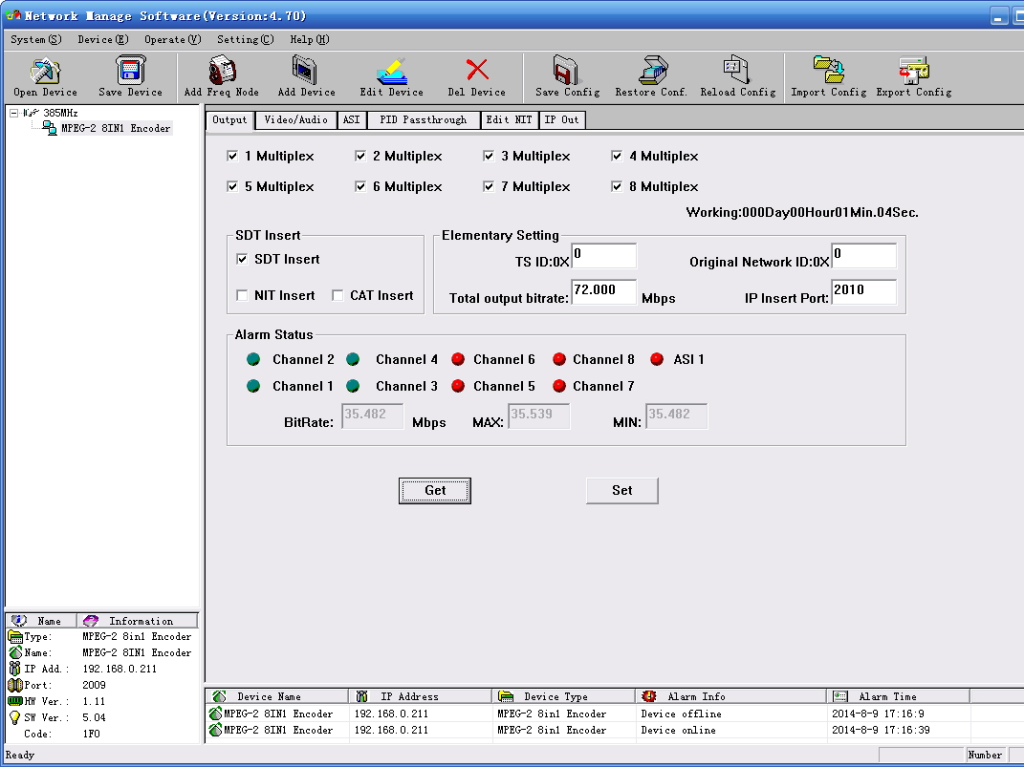
Task: Select the MPEG-2 8IN1 Encoder tree item
Action: [116, 128]
